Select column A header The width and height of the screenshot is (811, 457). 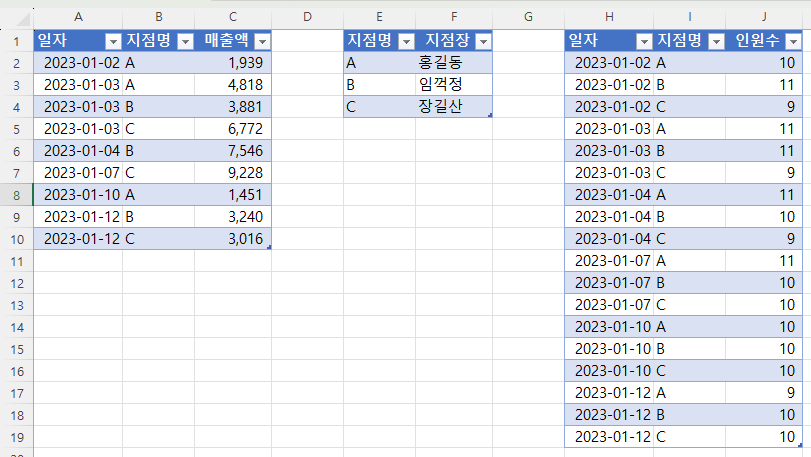(x=78, y=17)
